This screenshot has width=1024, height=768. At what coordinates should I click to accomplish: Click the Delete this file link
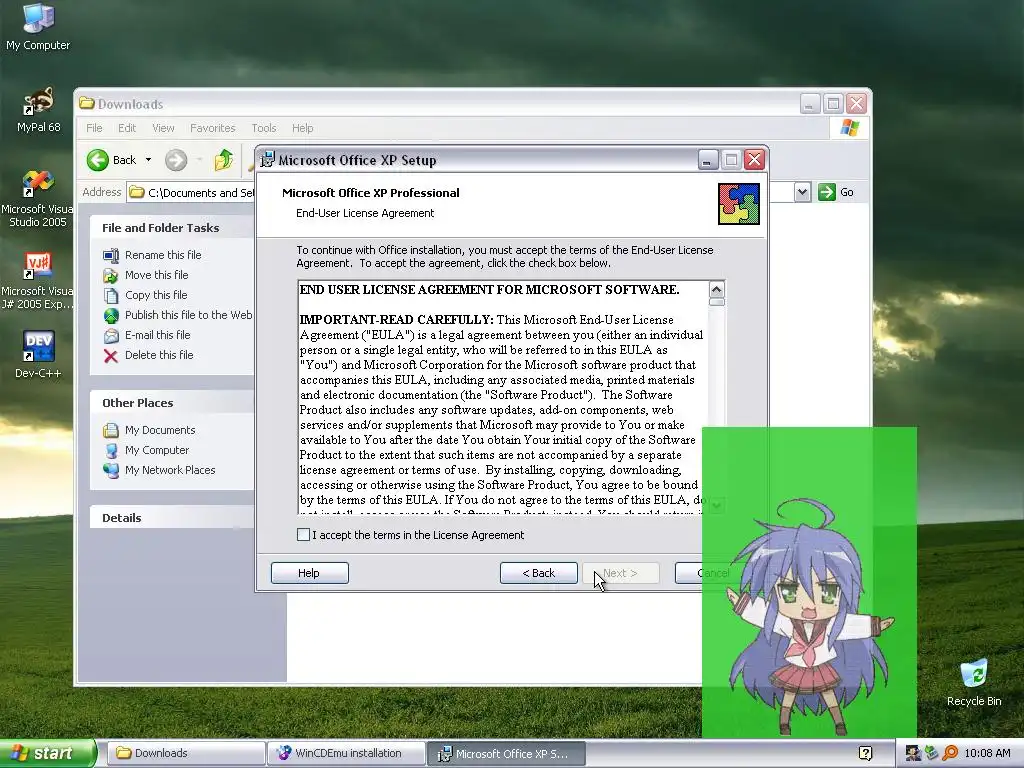pos(159,355)
